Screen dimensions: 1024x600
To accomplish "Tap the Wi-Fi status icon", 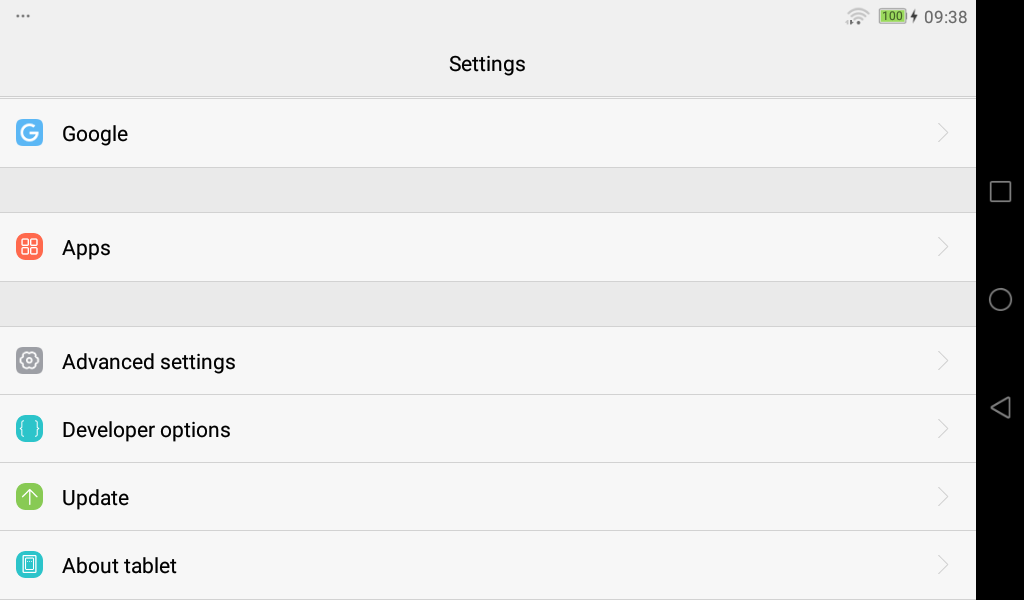I will pos(857,16).
